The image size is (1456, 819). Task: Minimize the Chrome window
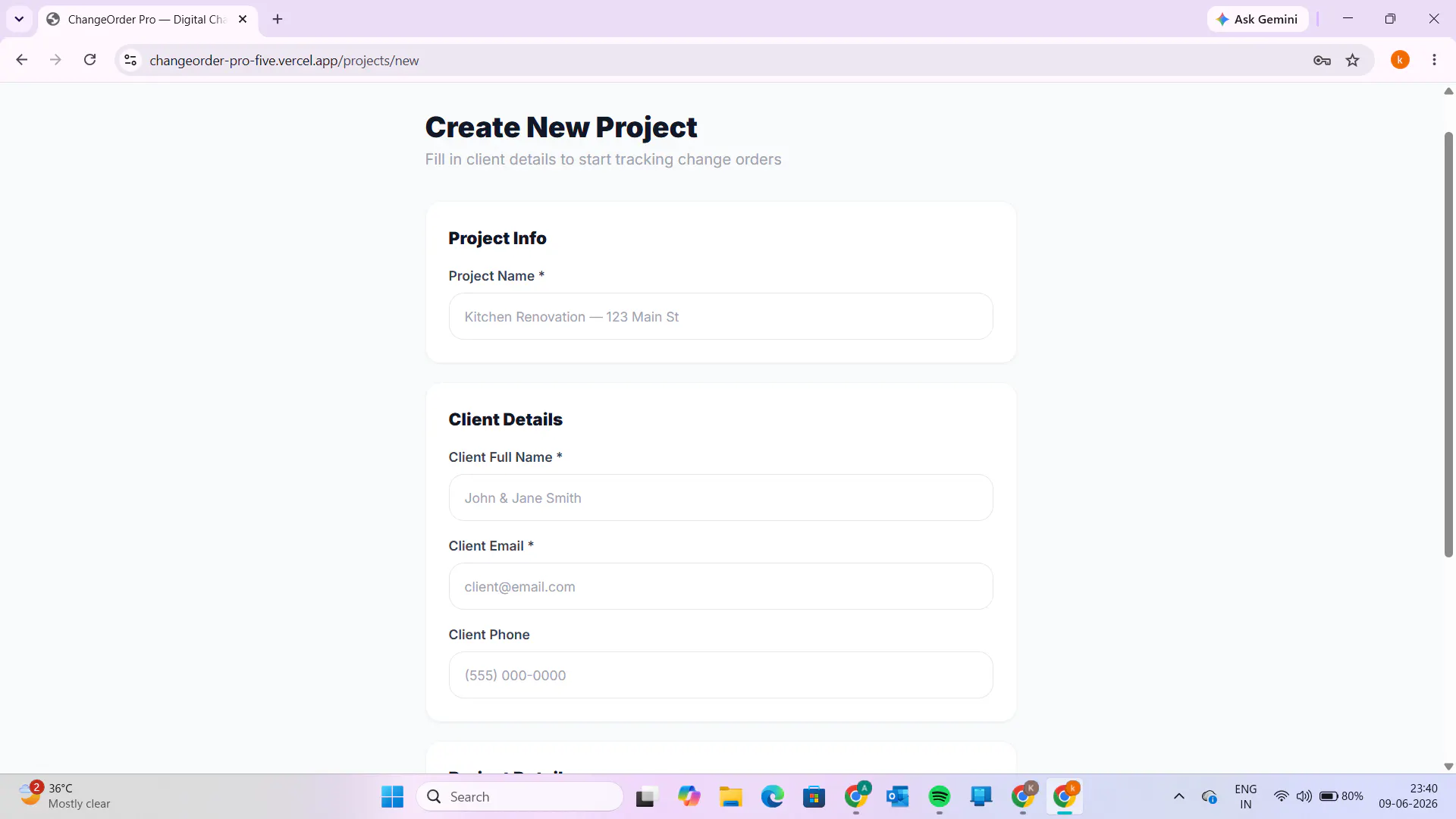(1348, 19)
